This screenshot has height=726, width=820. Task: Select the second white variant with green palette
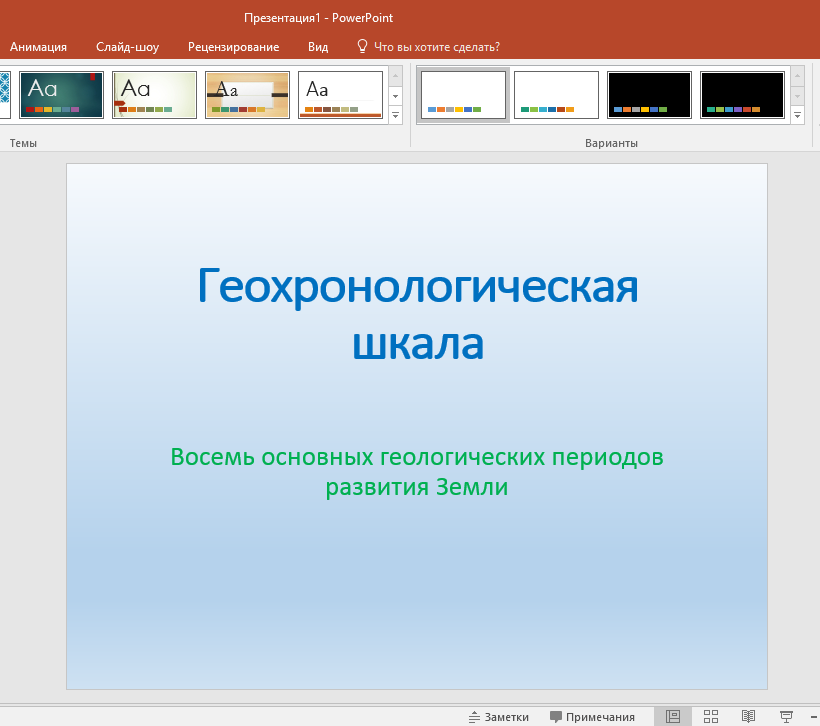(556, 95)
